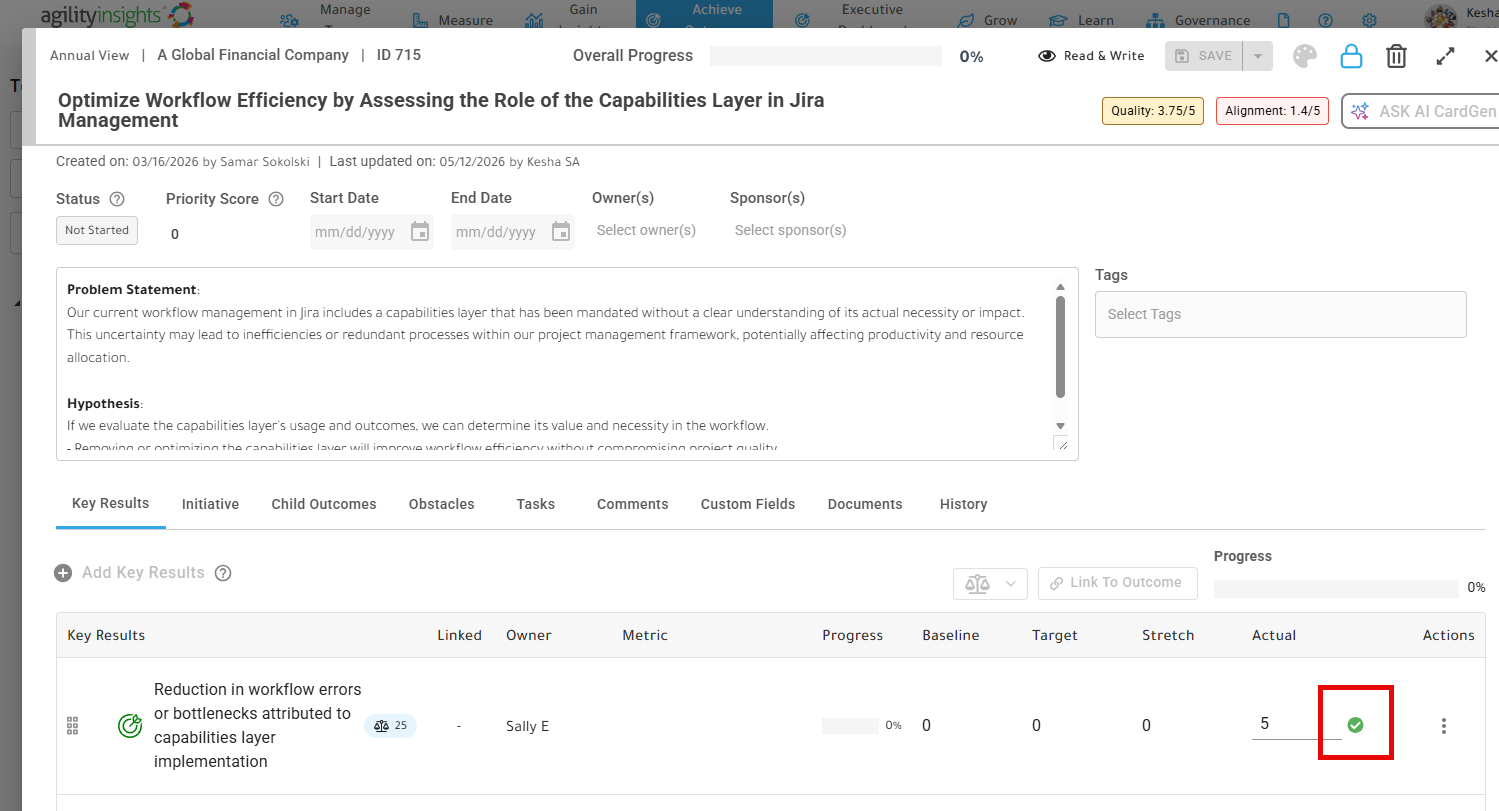This screenshot has width=1499, height=811.
Task: Click the green target key result icon
Action: click(x=129, y=726)
